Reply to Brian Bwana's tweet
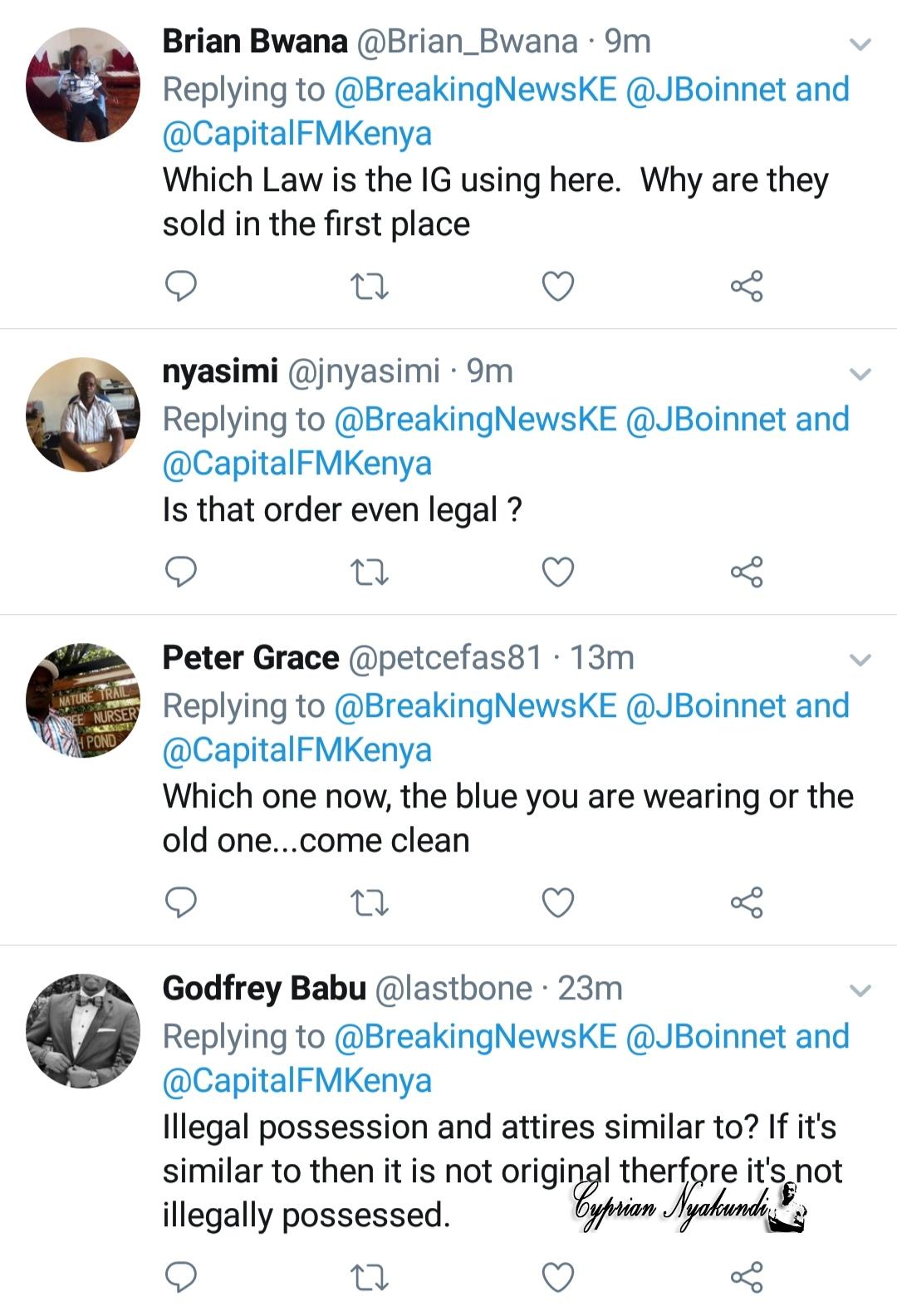 (x=181, y=286)
